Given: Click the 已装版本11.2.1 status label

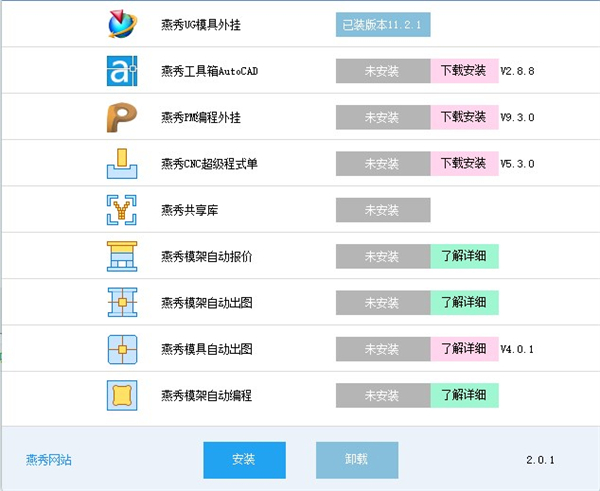Looking at the screenshot, I should [383, 24].
